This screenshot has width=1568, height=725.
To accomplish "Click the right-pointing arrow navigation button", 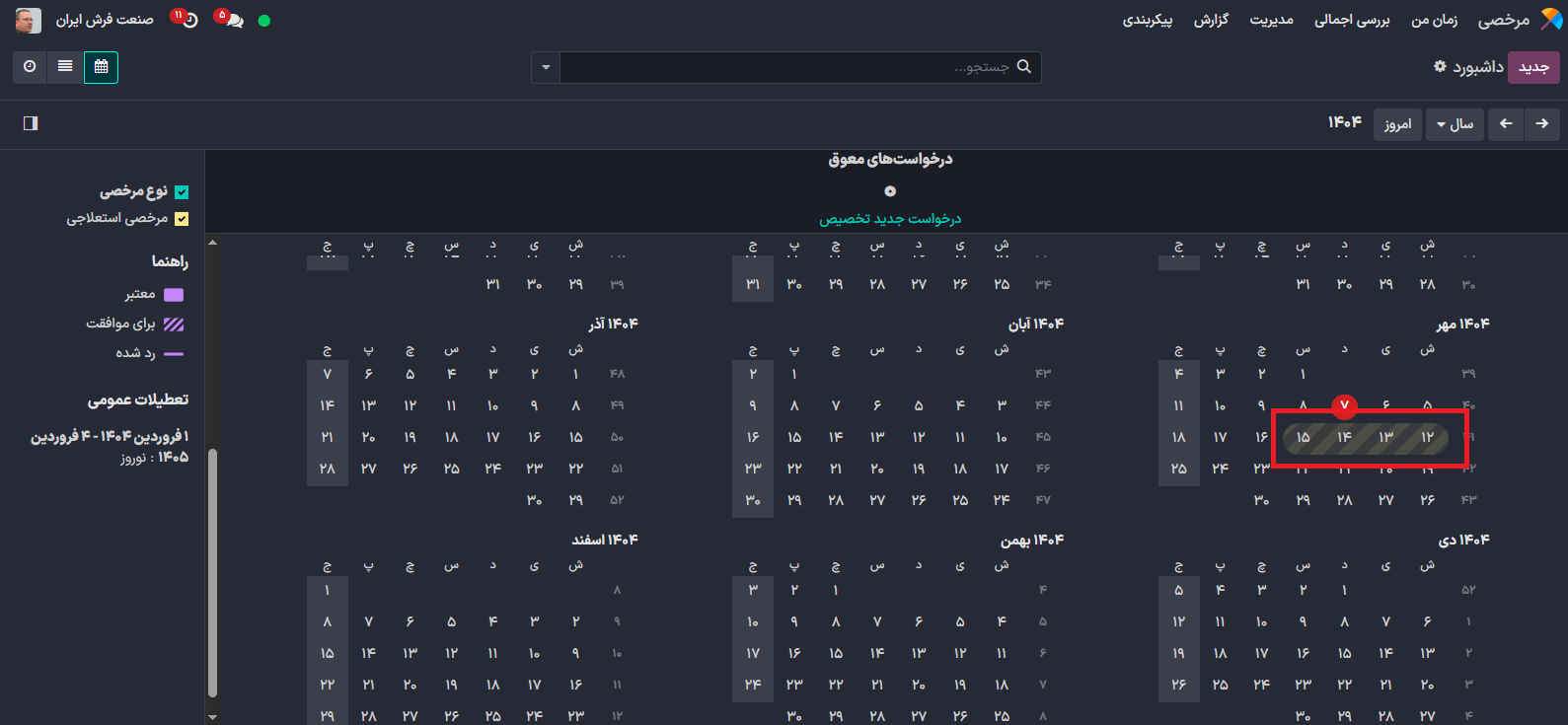I will 1541,124.
